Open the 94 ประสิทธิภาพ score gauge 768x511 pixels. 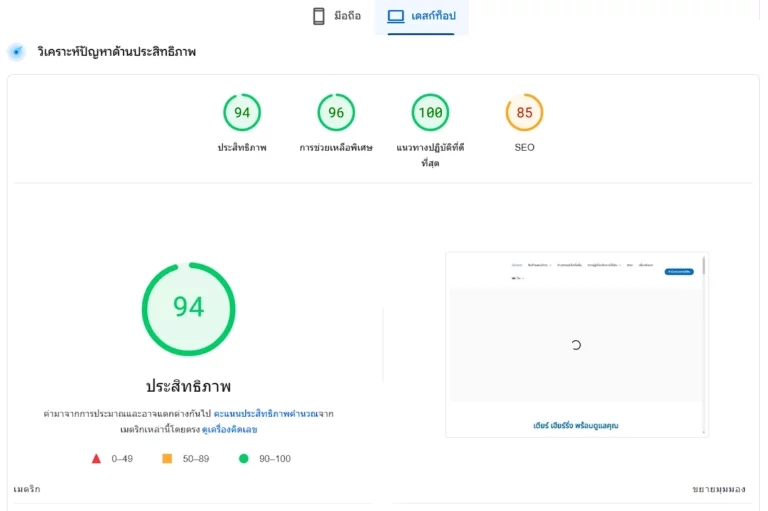click(x=242, y=112)
